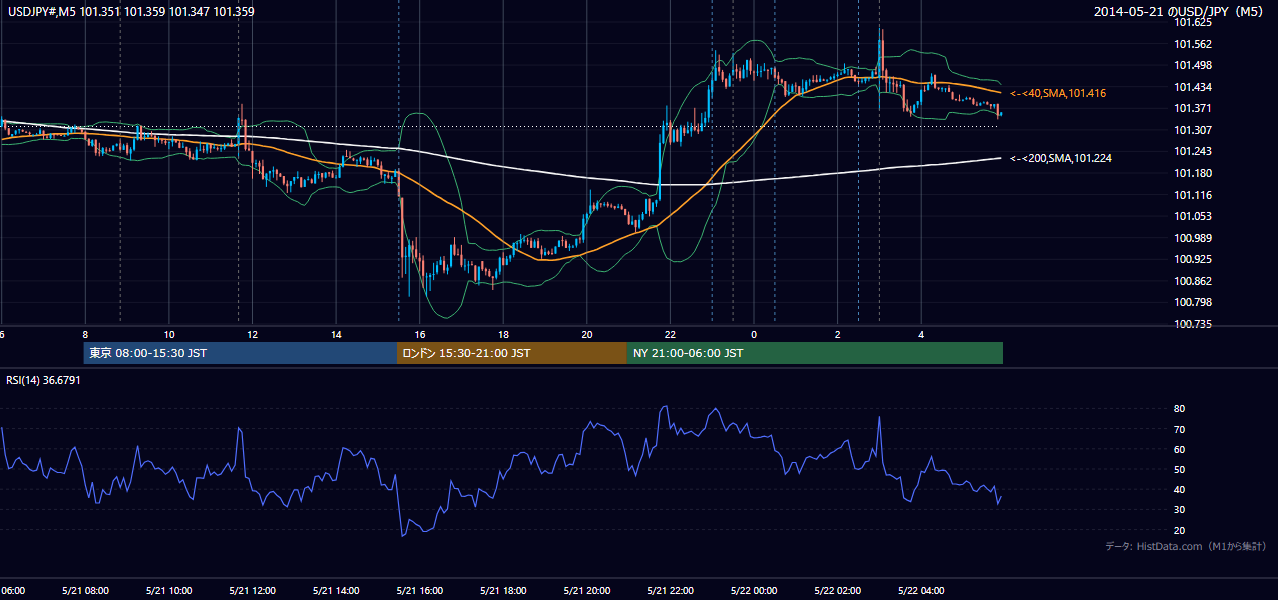Screen dimensions: 1278x600
Task: Click RSI scale value 70
Action: 1180,429
